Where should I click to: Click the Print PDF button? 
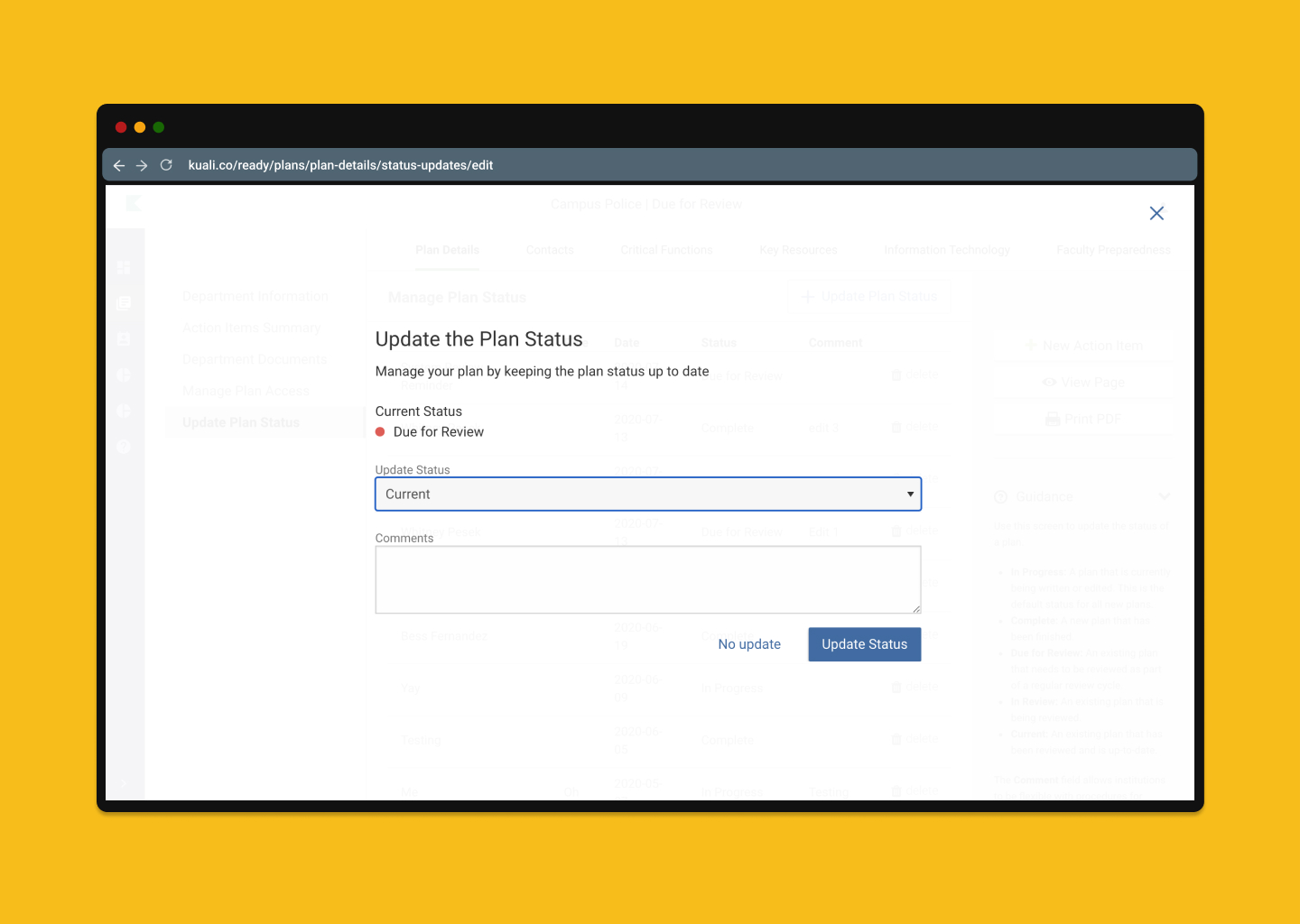pyautogui.click(x=1082, y=419)
